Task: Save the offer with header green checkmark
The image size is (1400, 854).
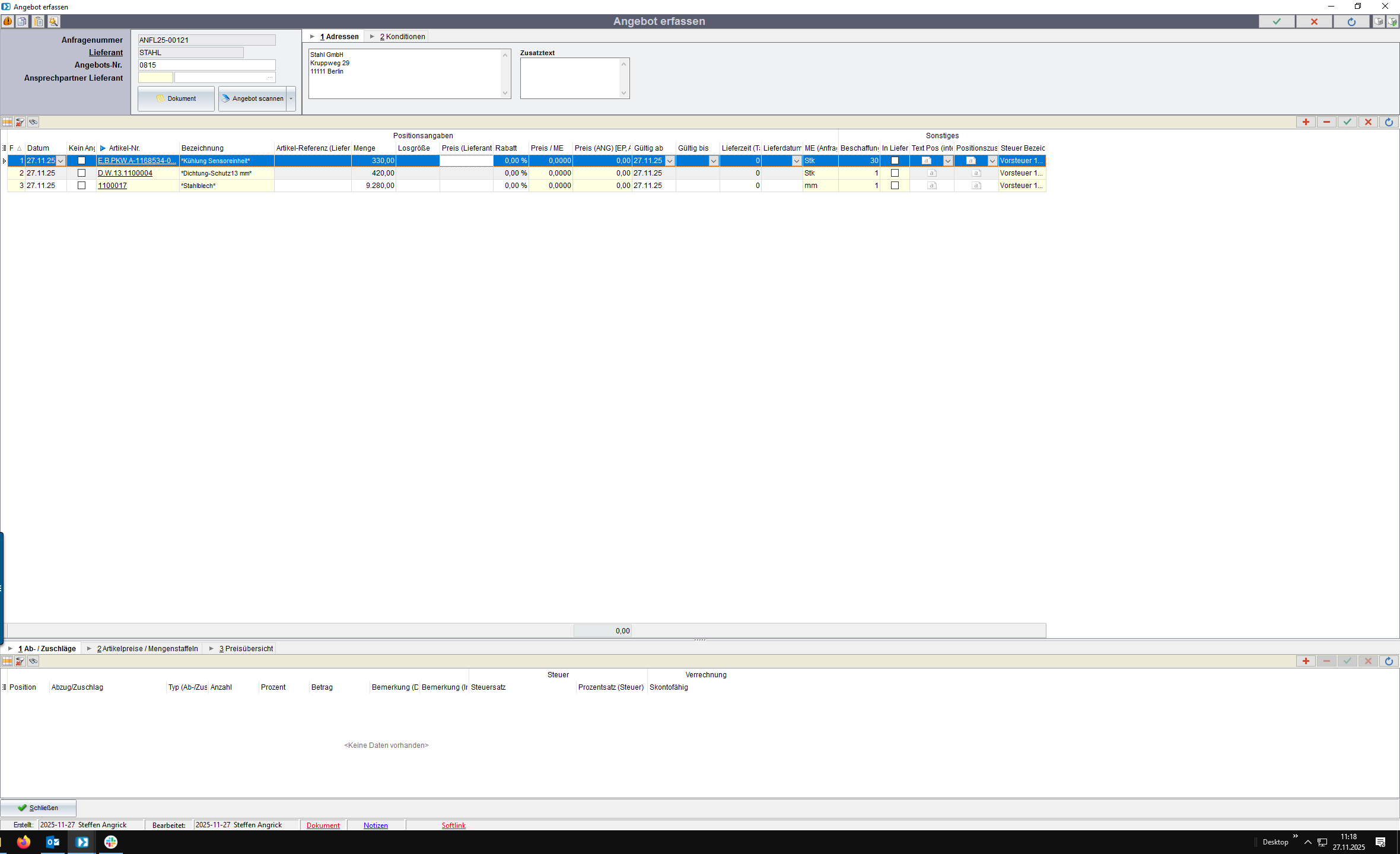Action: (1277, 21)
